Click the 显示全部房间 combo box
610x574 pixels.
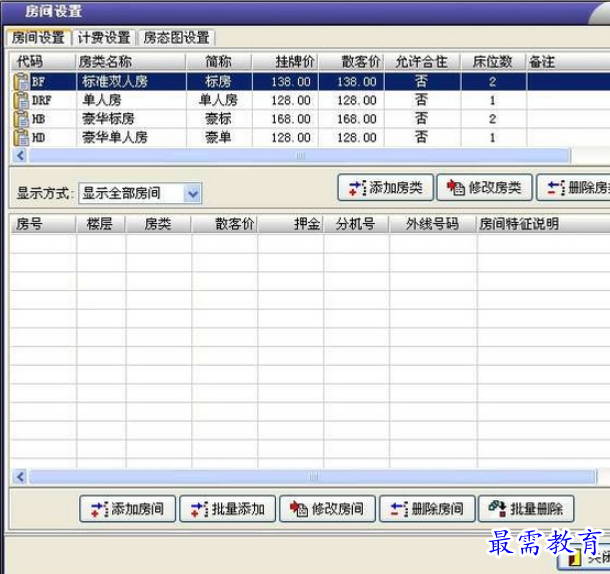tap(140, 193)
